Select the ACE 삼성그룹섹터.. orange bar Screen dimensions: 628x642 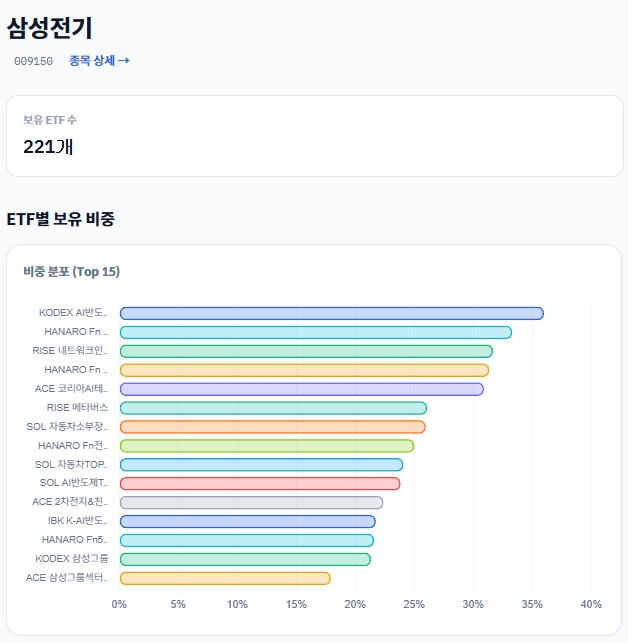pyautogui.click(x=225, y=578)
